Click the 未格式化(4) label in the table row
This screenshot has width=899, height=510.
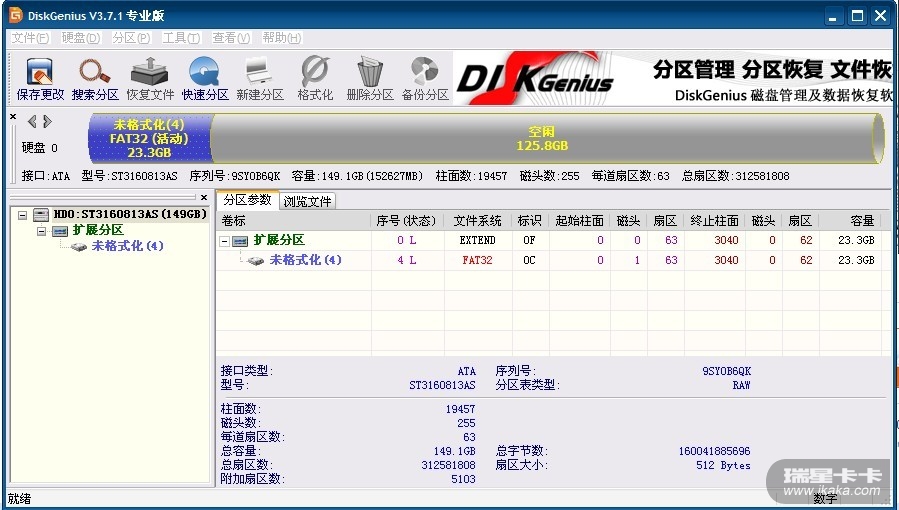[x=306, y=260]
